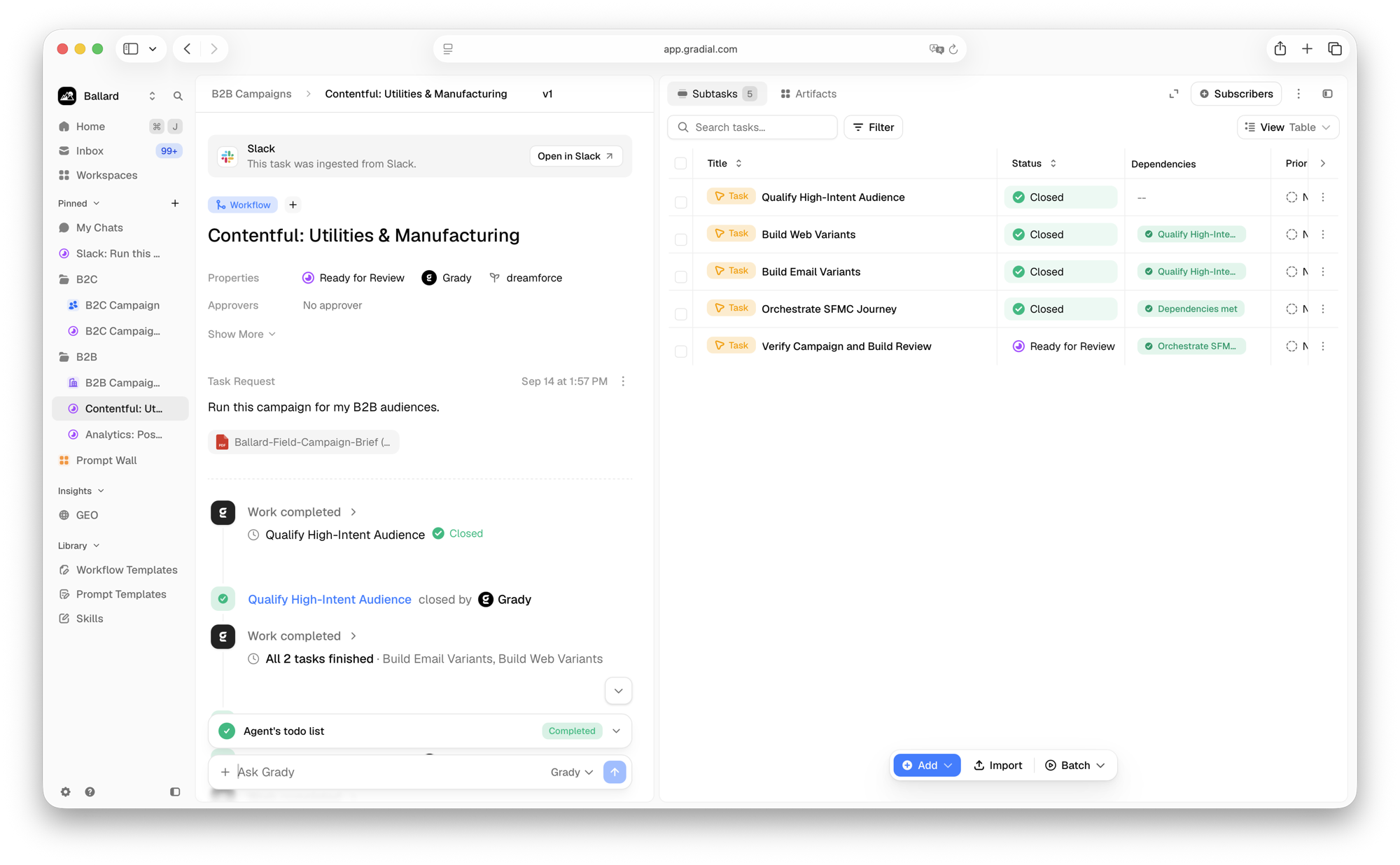
Task: Select the Subtasks tab
Action: point(716,94)
